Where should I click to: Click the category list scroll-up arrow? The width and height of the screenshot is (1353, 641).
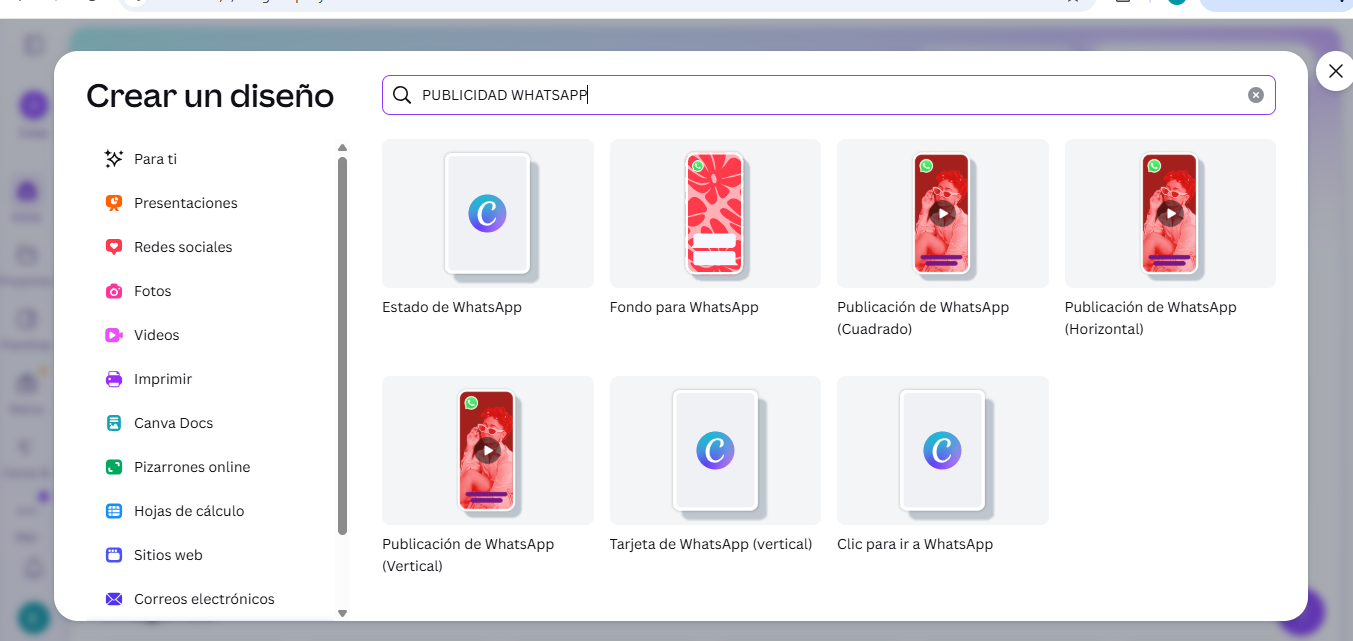tap(342, 148)
